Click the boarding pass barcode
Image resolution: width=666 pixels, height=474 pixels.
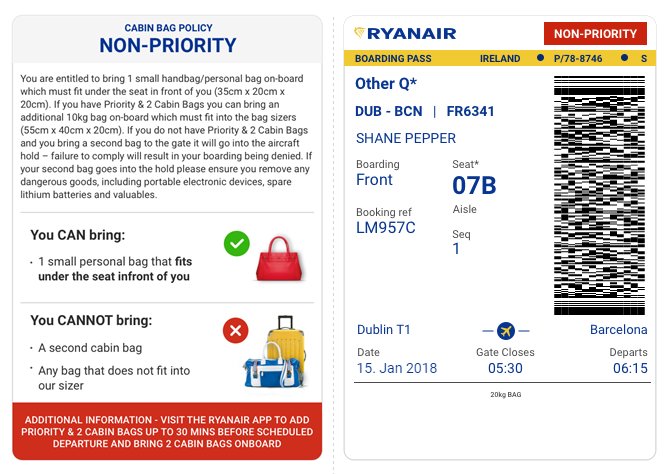599,195
